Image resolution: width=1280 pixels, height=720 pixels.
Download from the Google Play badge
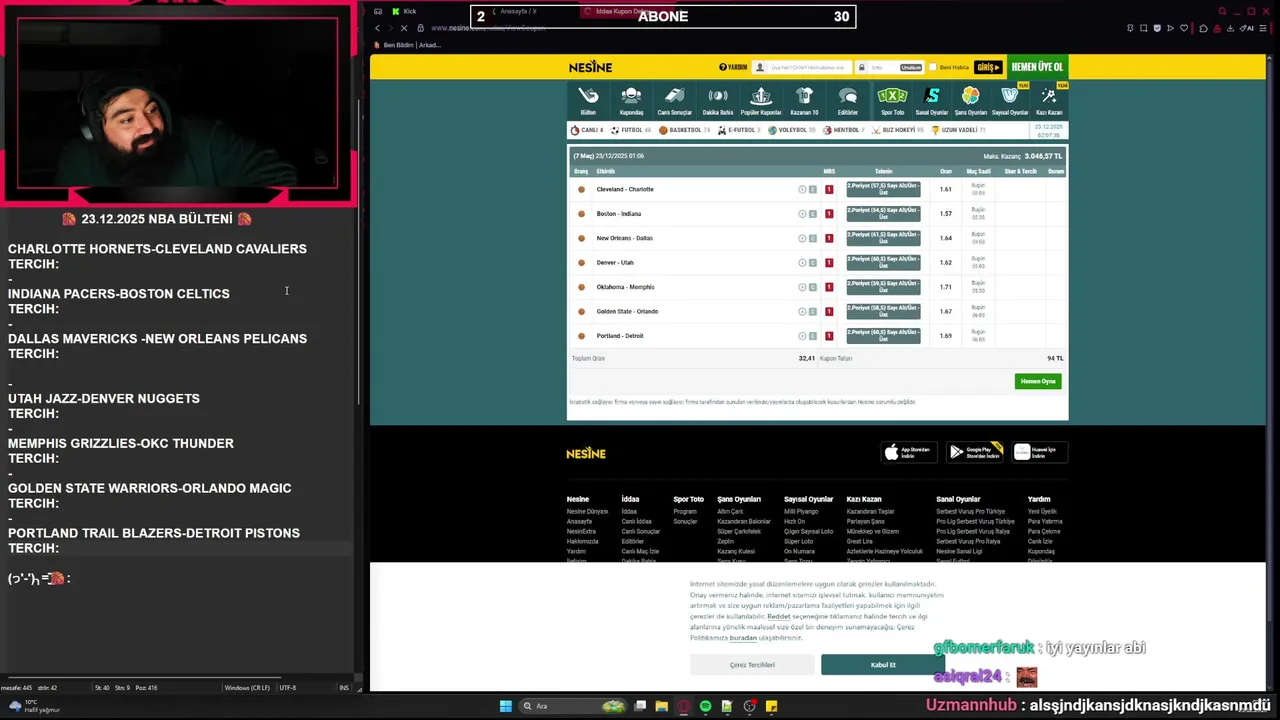[975, 452]
